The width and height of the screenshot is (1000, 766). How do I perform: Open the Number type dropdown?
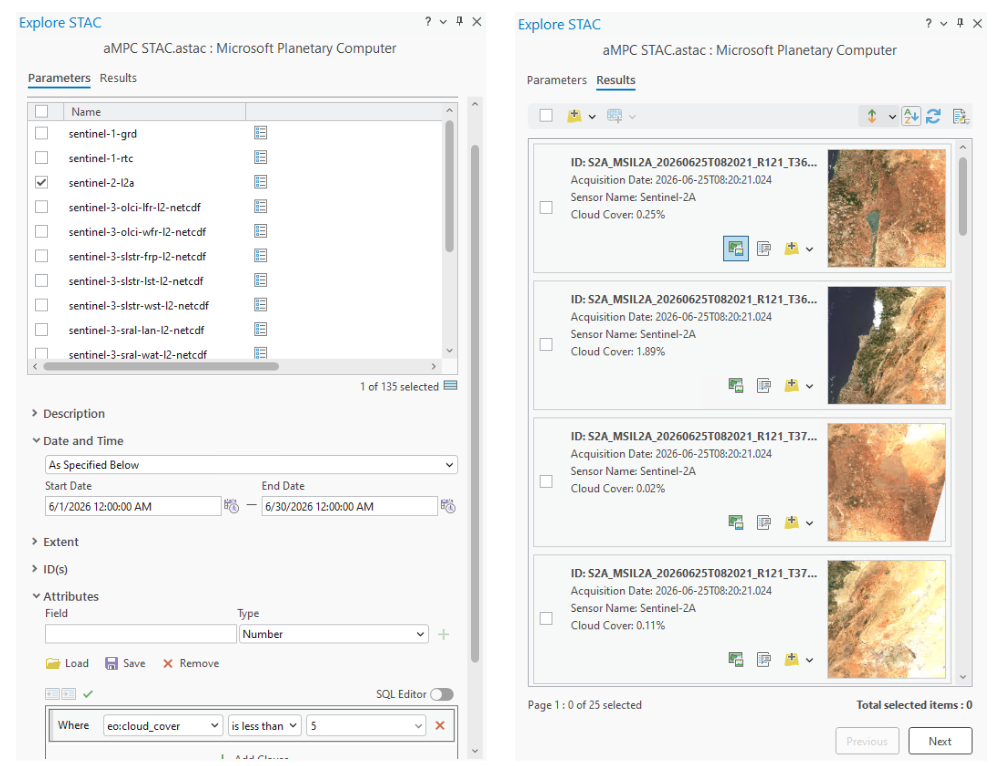334,634
